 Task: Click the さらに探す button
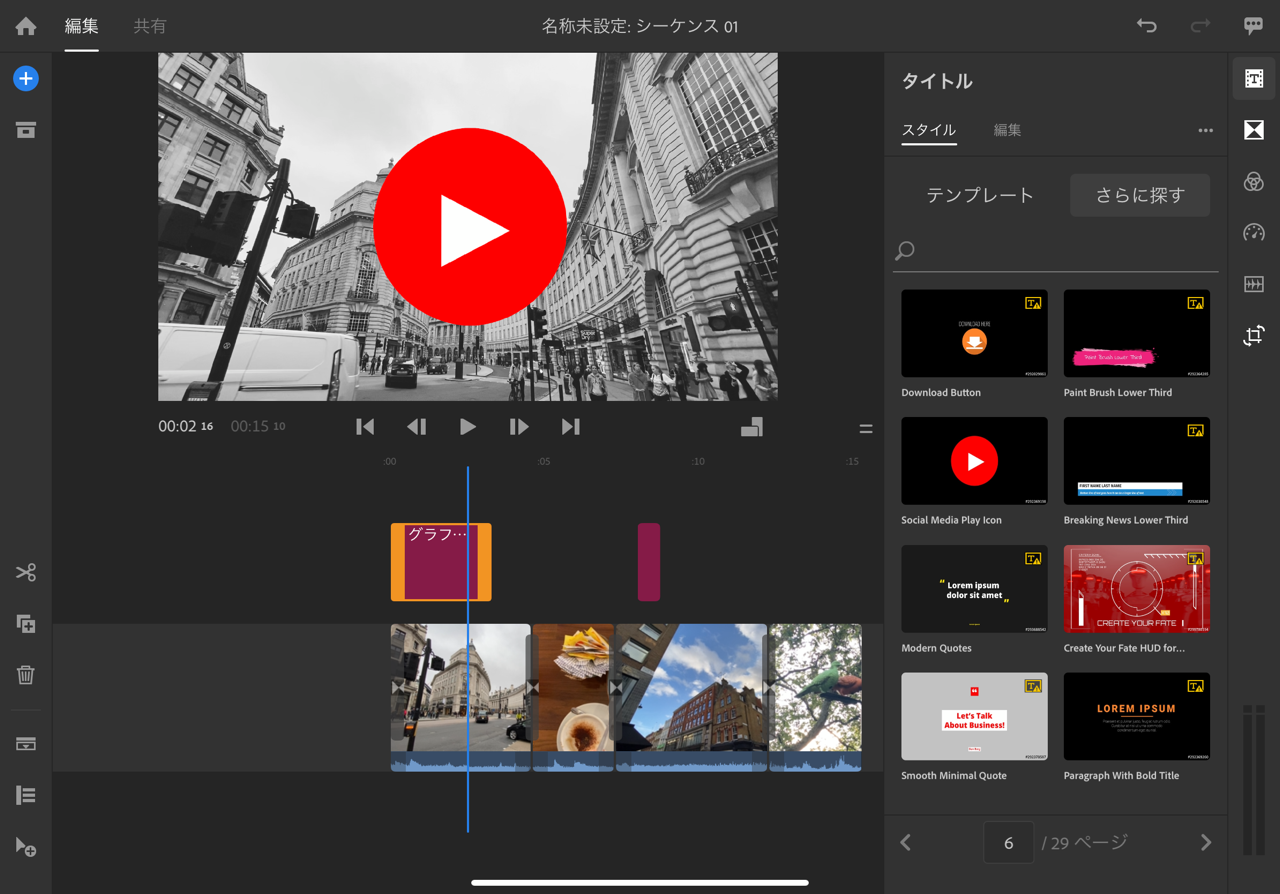(x=1139, y=195)
